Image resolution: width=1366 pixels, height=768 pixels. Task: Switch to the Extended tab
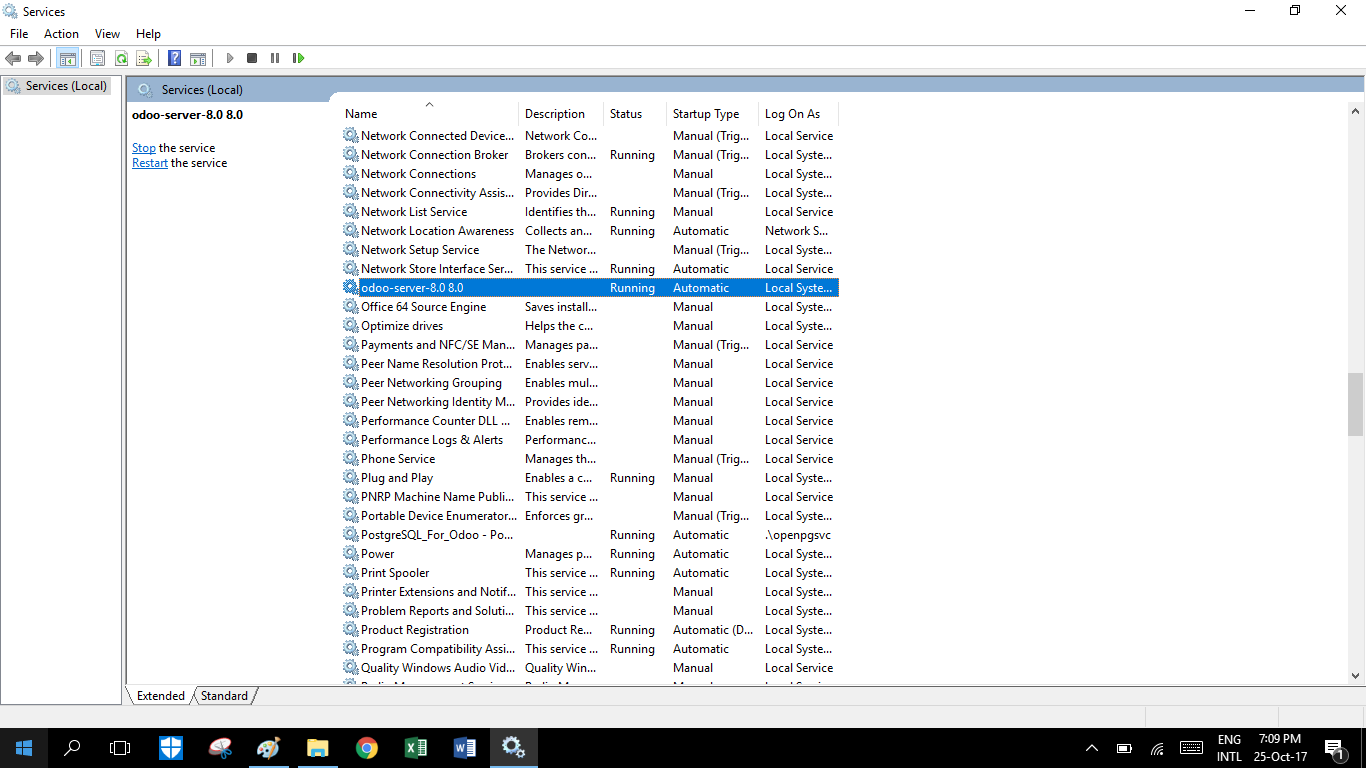point(161,696)
